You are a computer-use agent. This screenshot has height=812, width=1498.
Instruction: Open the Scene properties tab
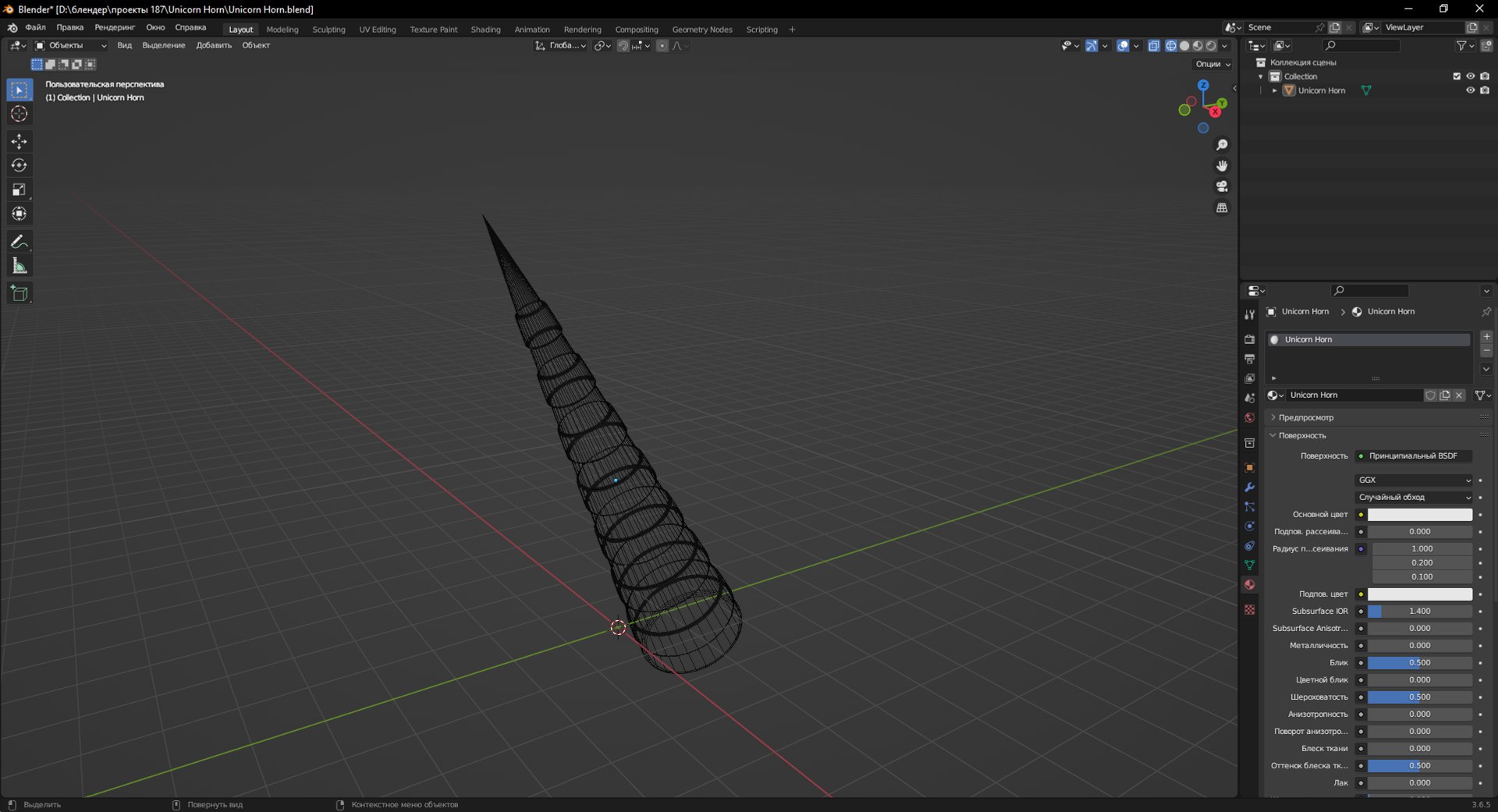[1249, 398]
